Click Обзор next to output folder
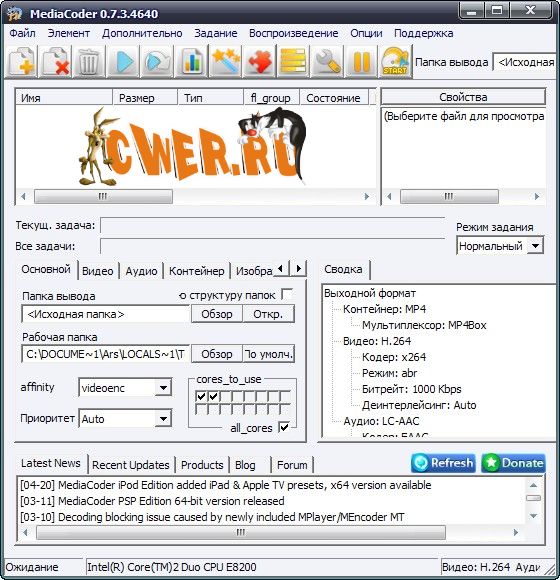Viewport: 560px width, 580px height. pos(217,314)
